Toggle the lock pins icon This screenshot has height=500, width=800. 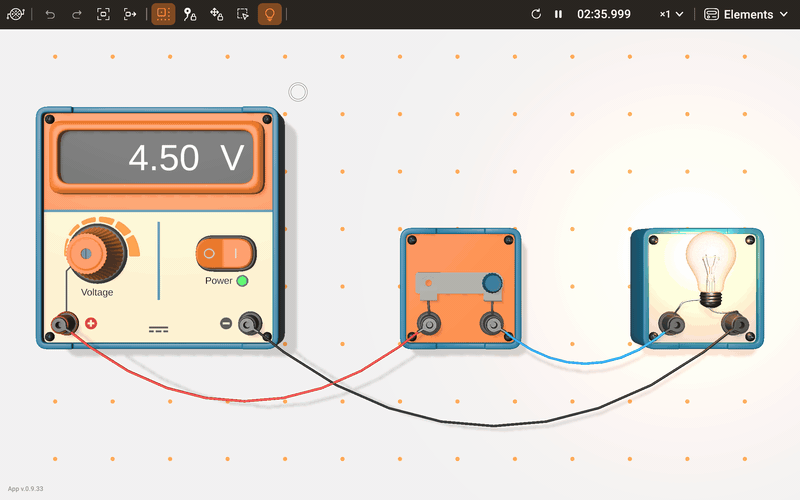190,14
